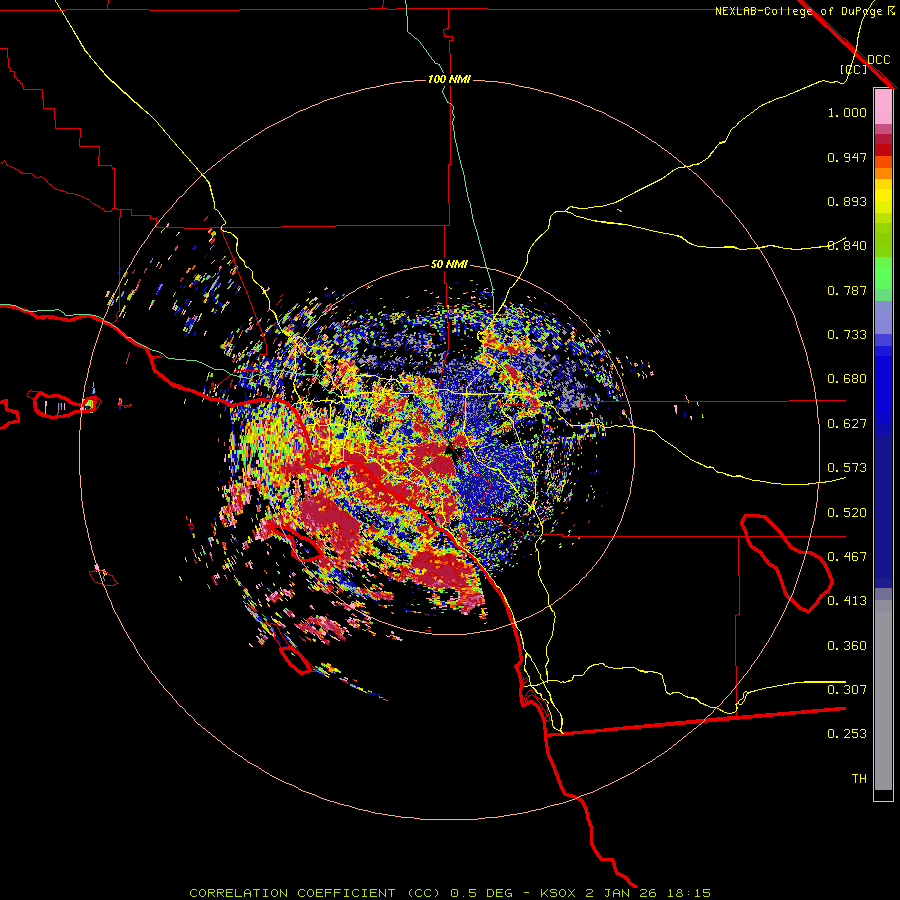Click the 0.360 scale value
900x900 pixels.
847,646
